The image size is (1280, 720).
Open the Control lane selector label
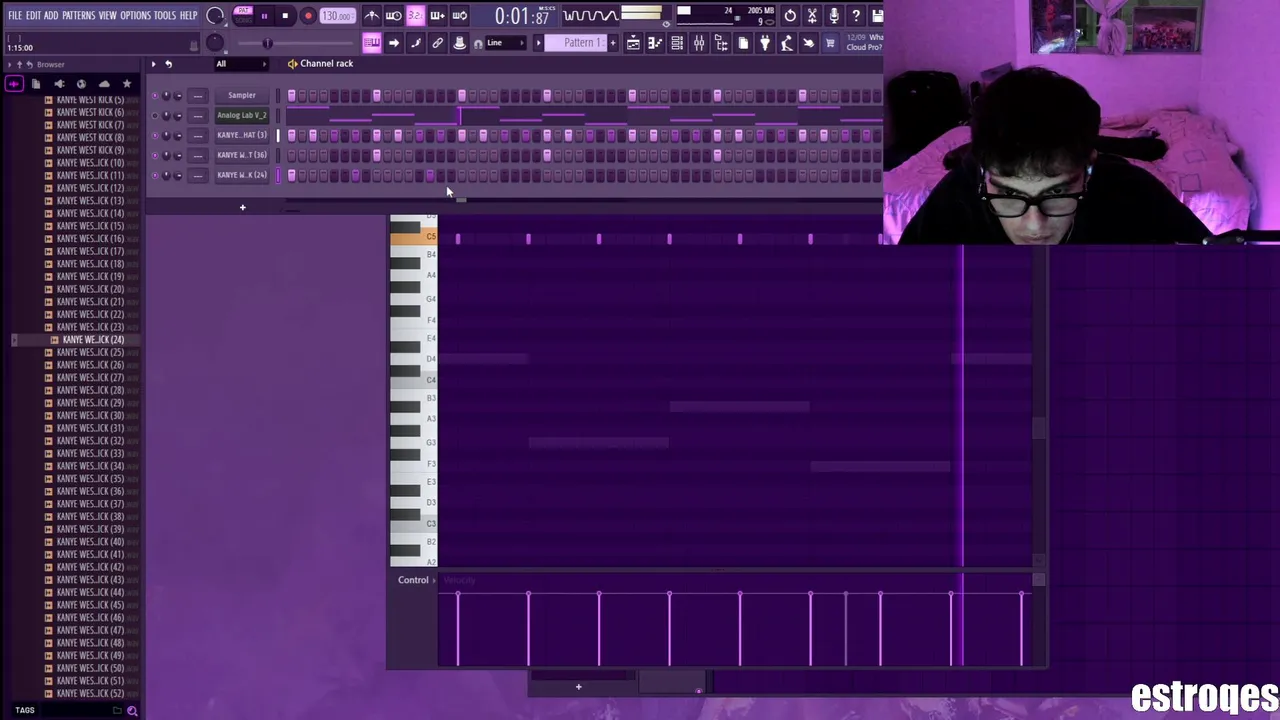(413, 580)
